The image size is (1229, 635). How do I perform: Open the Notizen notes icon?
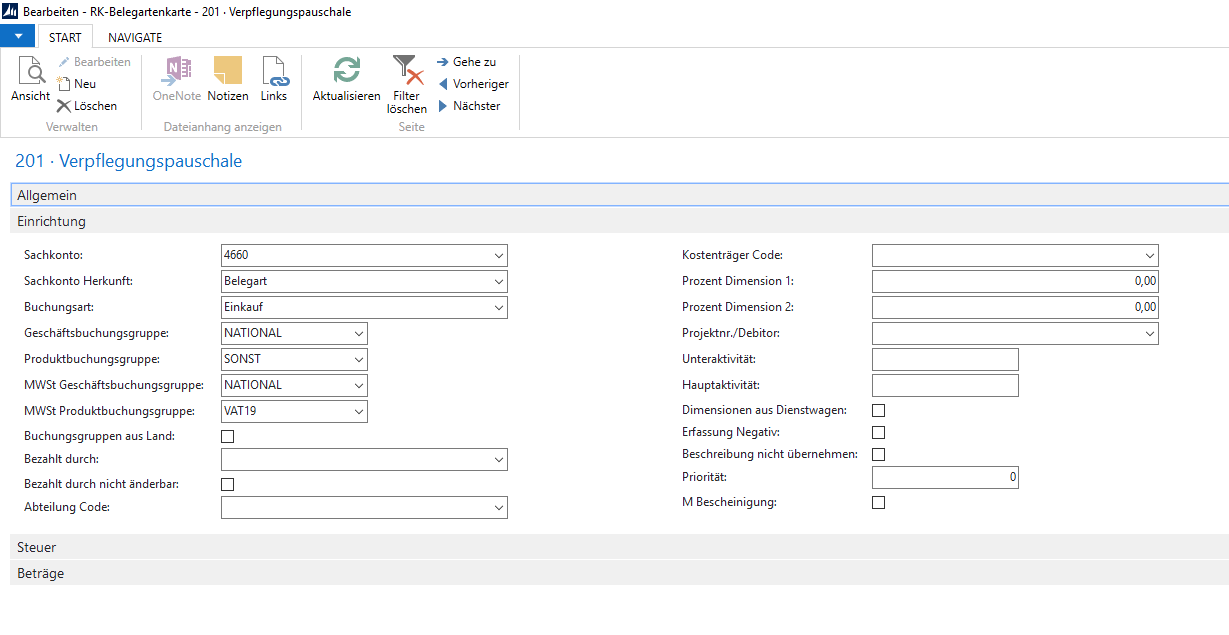click(228, 73)
